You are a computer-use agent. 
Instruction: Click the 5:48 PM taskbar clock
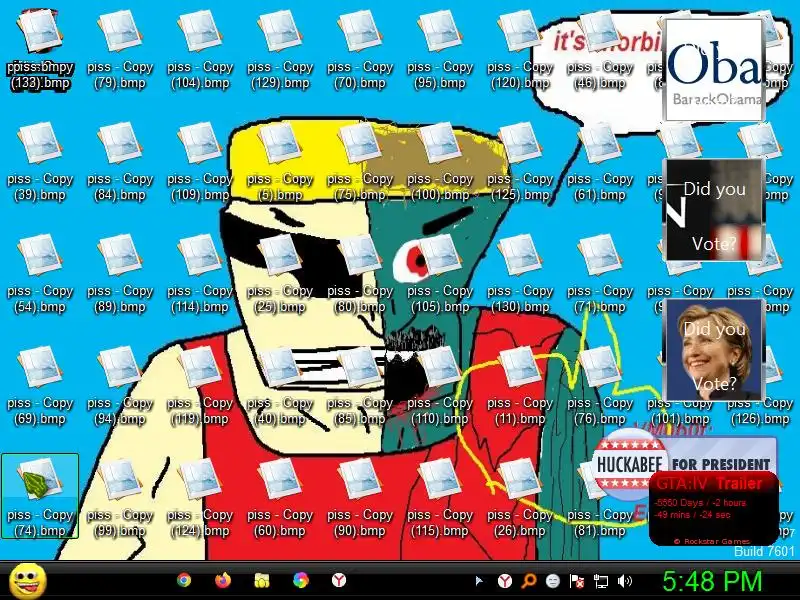click(712, 582)
